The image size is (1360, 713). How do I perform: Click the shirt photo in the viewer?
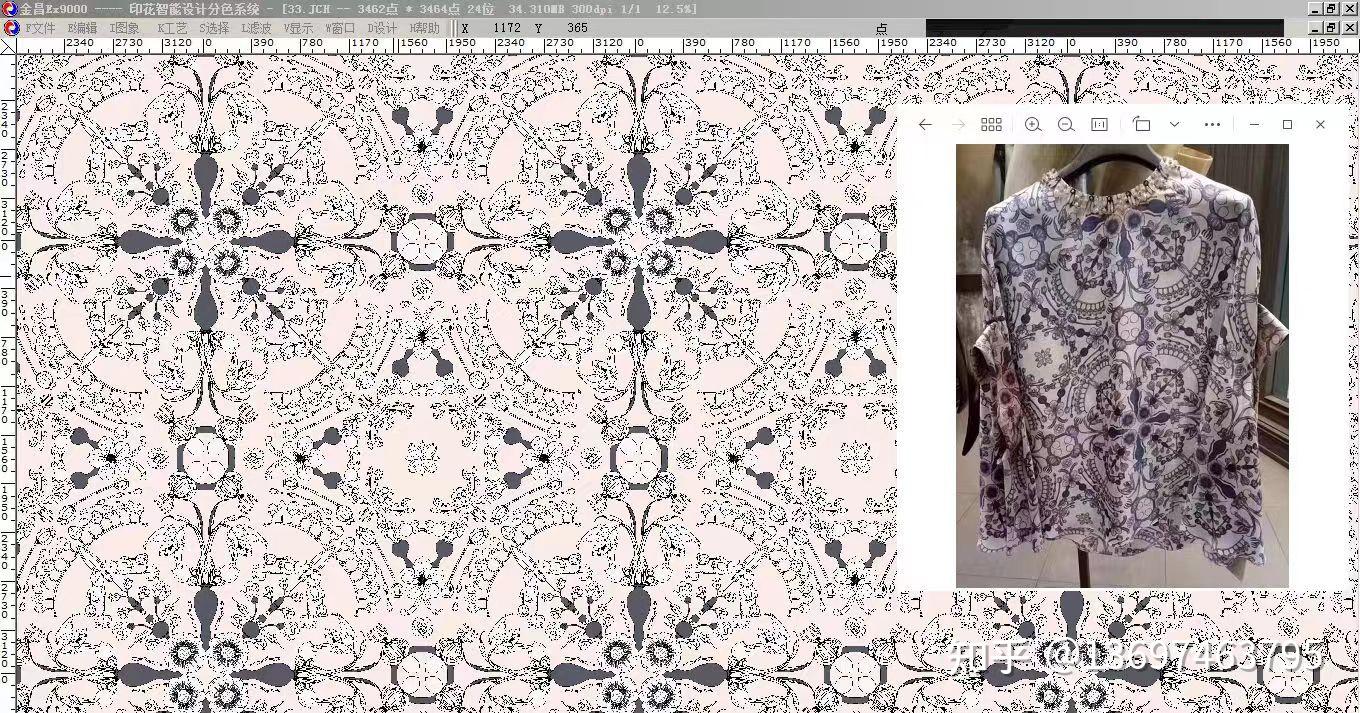click(x=1122, y=366)
